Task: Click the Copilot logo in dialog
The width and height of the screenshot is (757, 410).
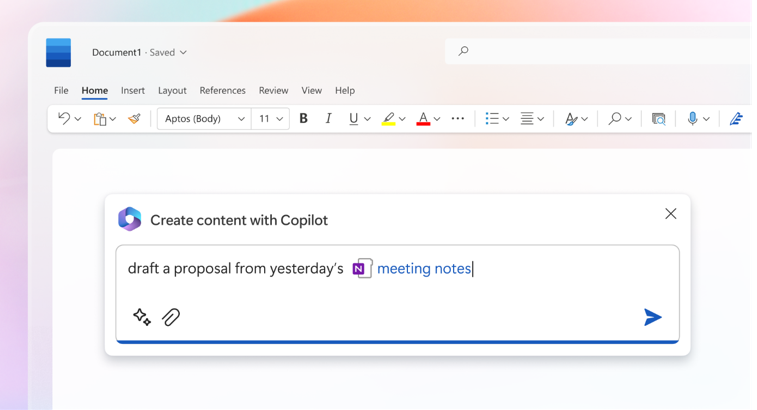Action: [x=129, y=219]
